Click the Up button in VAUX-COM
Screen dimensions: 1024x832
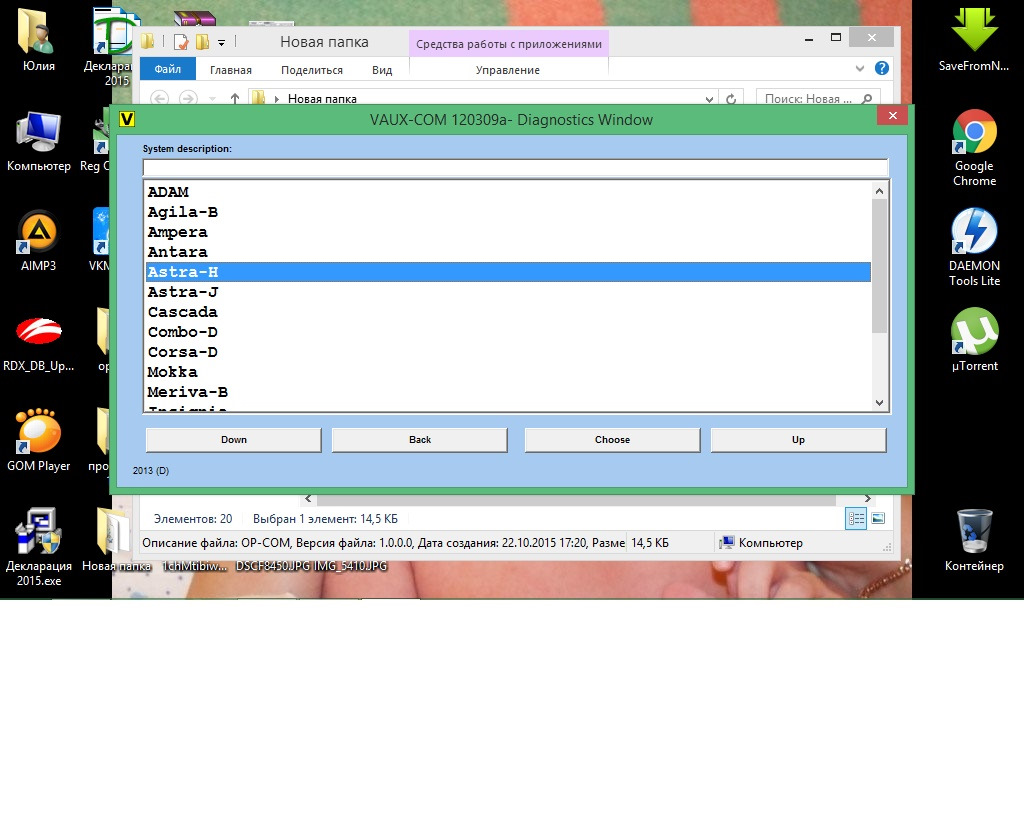pyautogui.click(x=798, y=440)
